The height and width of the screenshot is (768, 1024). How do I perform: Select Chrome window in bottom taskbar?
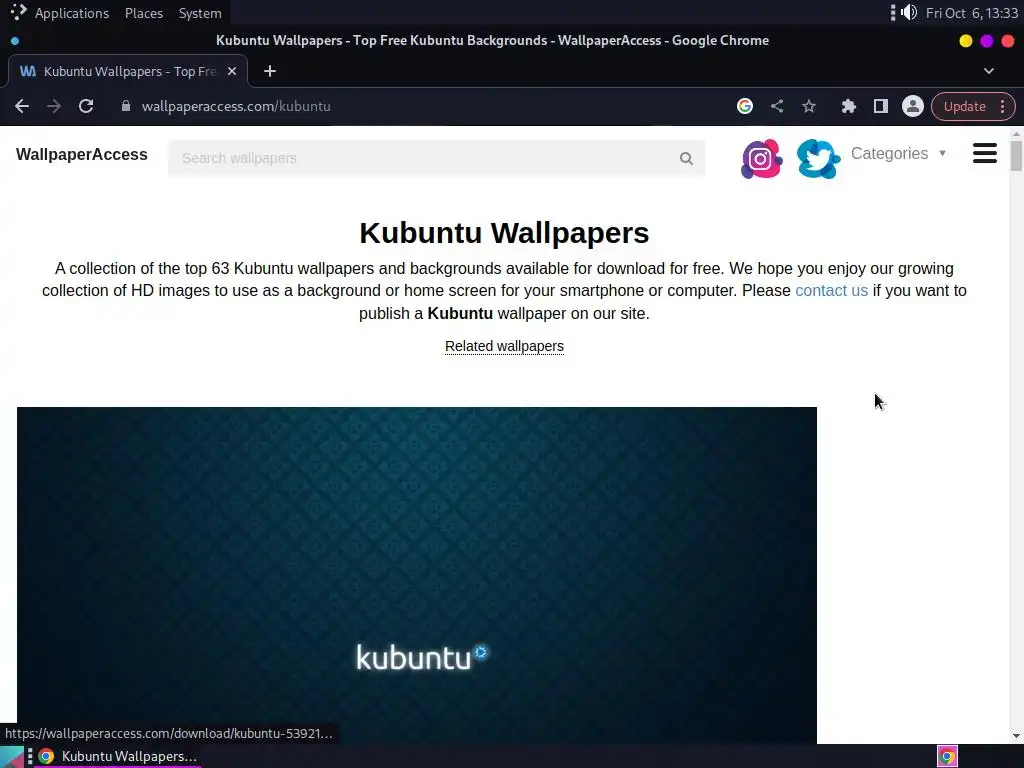[x=118, y=756]
